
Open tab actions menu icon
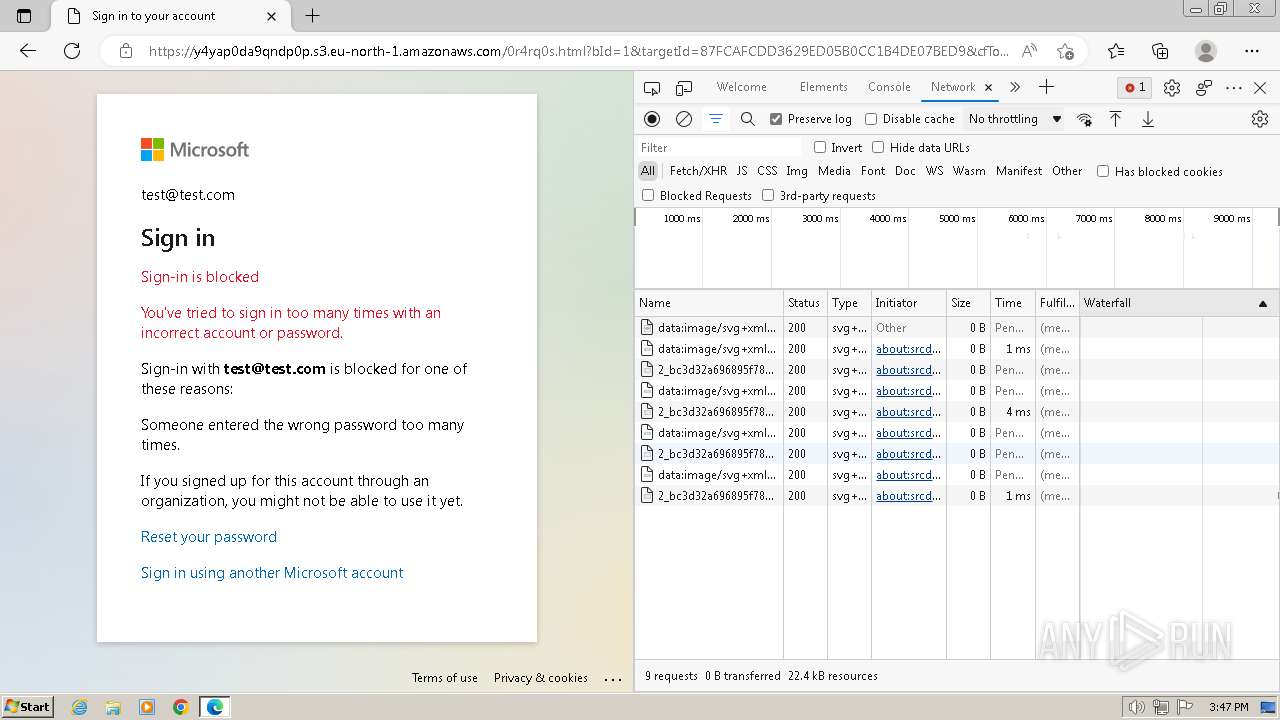pos(25,16)
